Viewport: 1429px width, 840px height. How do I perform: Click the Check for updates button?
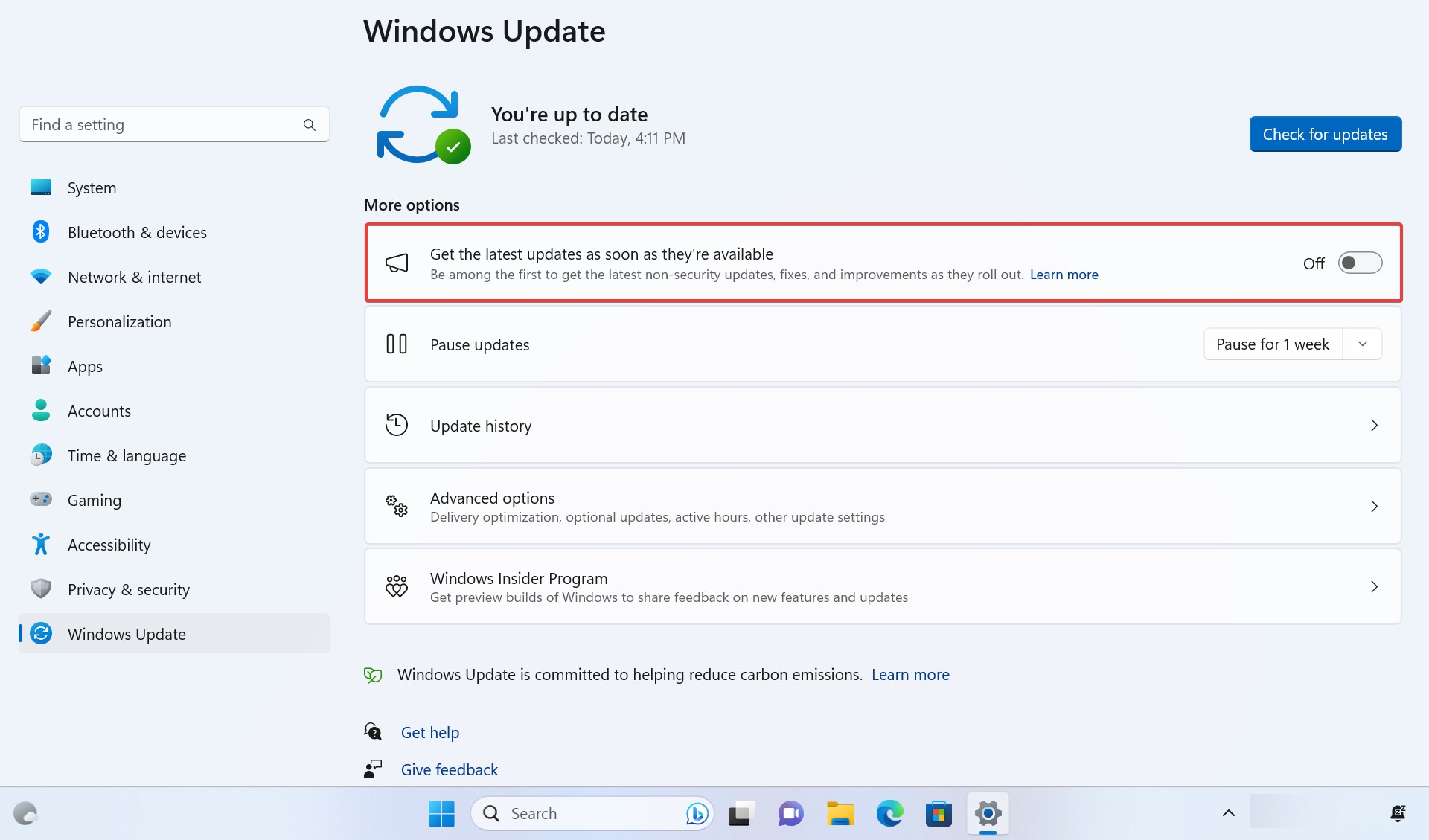coord(1324,133)
